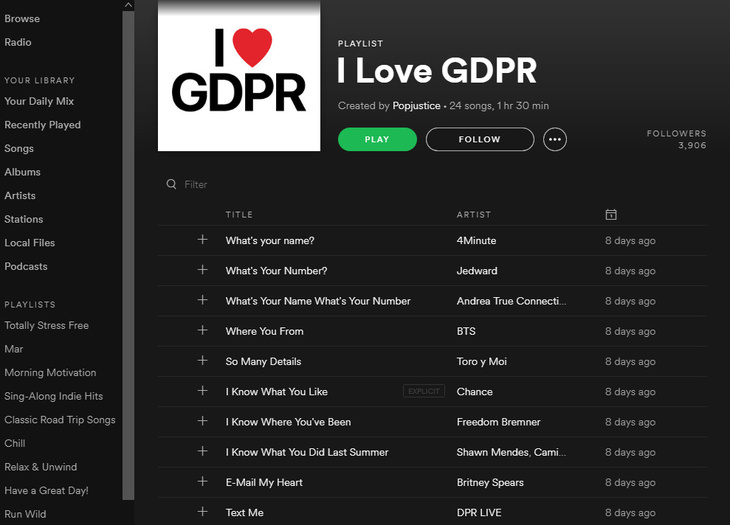Open artist Toro y Moi

point(481,362)
